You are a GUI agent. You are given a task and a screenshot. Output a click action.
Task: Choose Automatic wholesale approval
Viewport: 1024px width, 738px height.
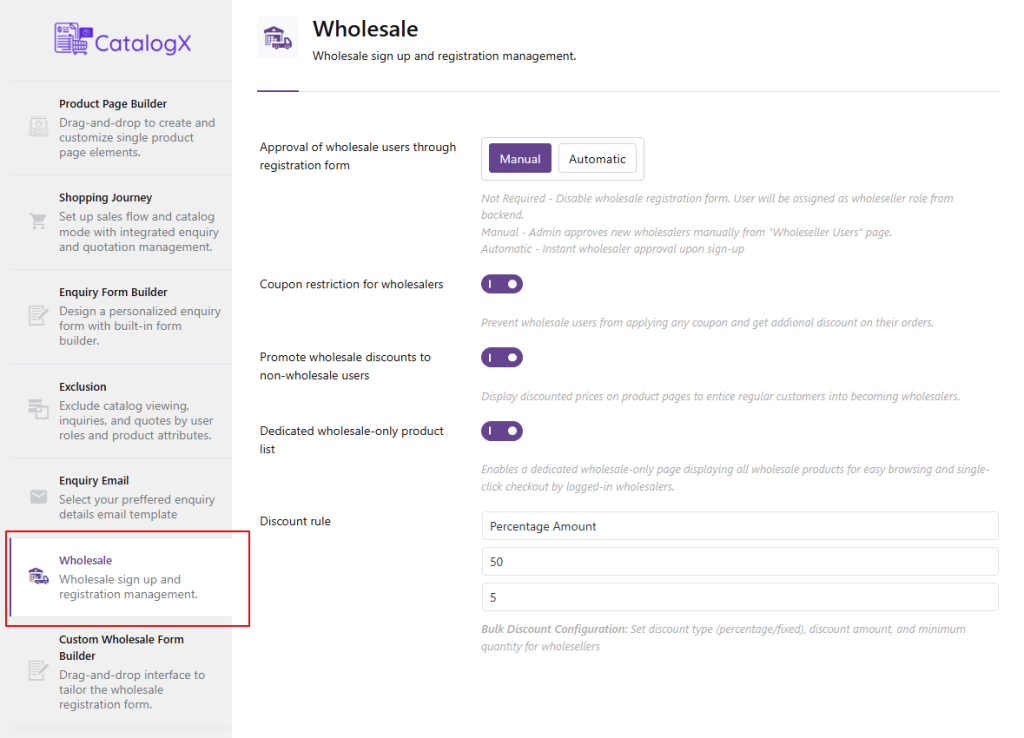(597, 158)
